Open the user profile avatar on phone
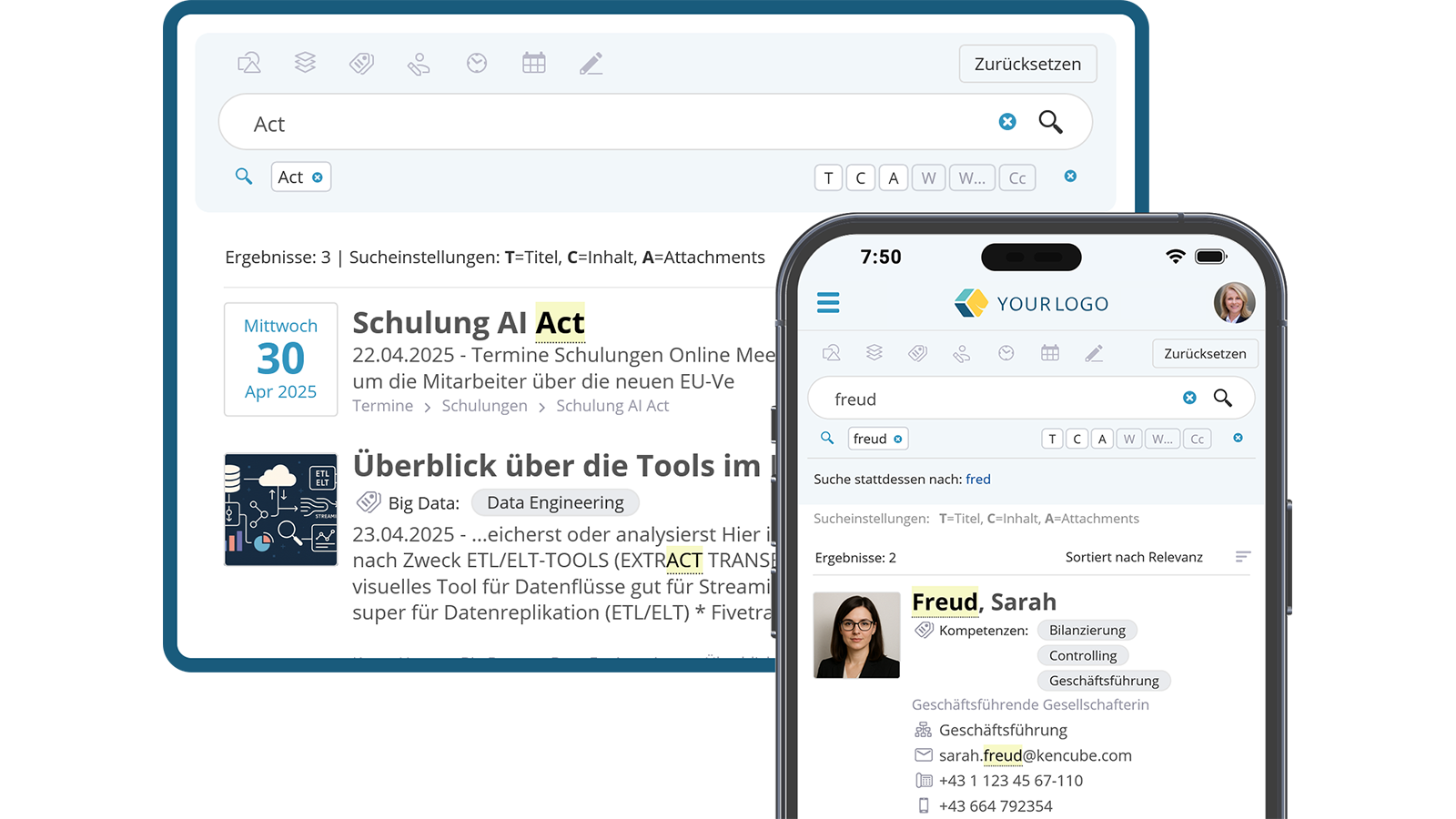Image resolution: width=1456 pixels, height=819 pixels. pyautogui.click(x=1234, y=302)
